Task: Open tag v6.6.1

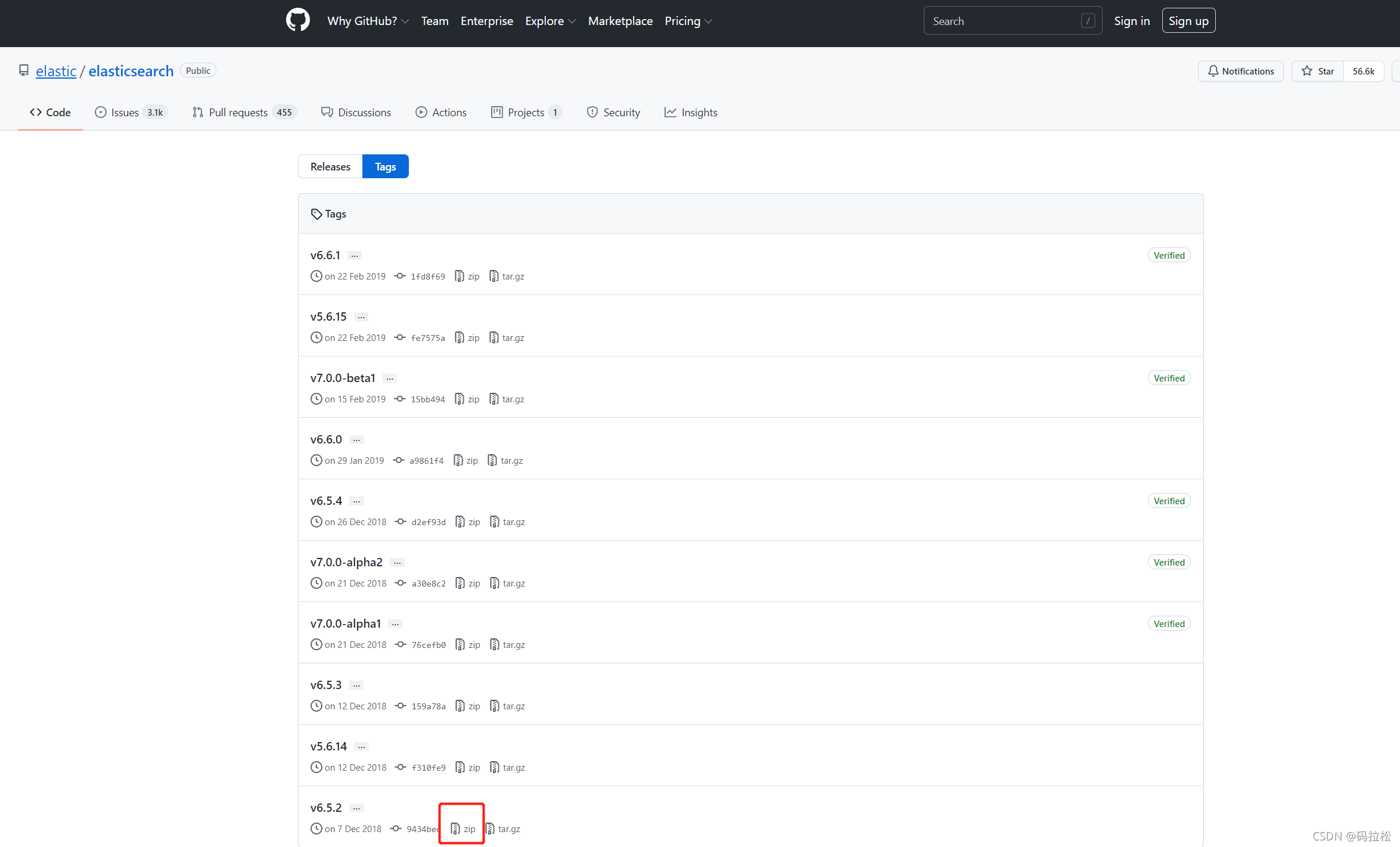Action: coord(325,255)
